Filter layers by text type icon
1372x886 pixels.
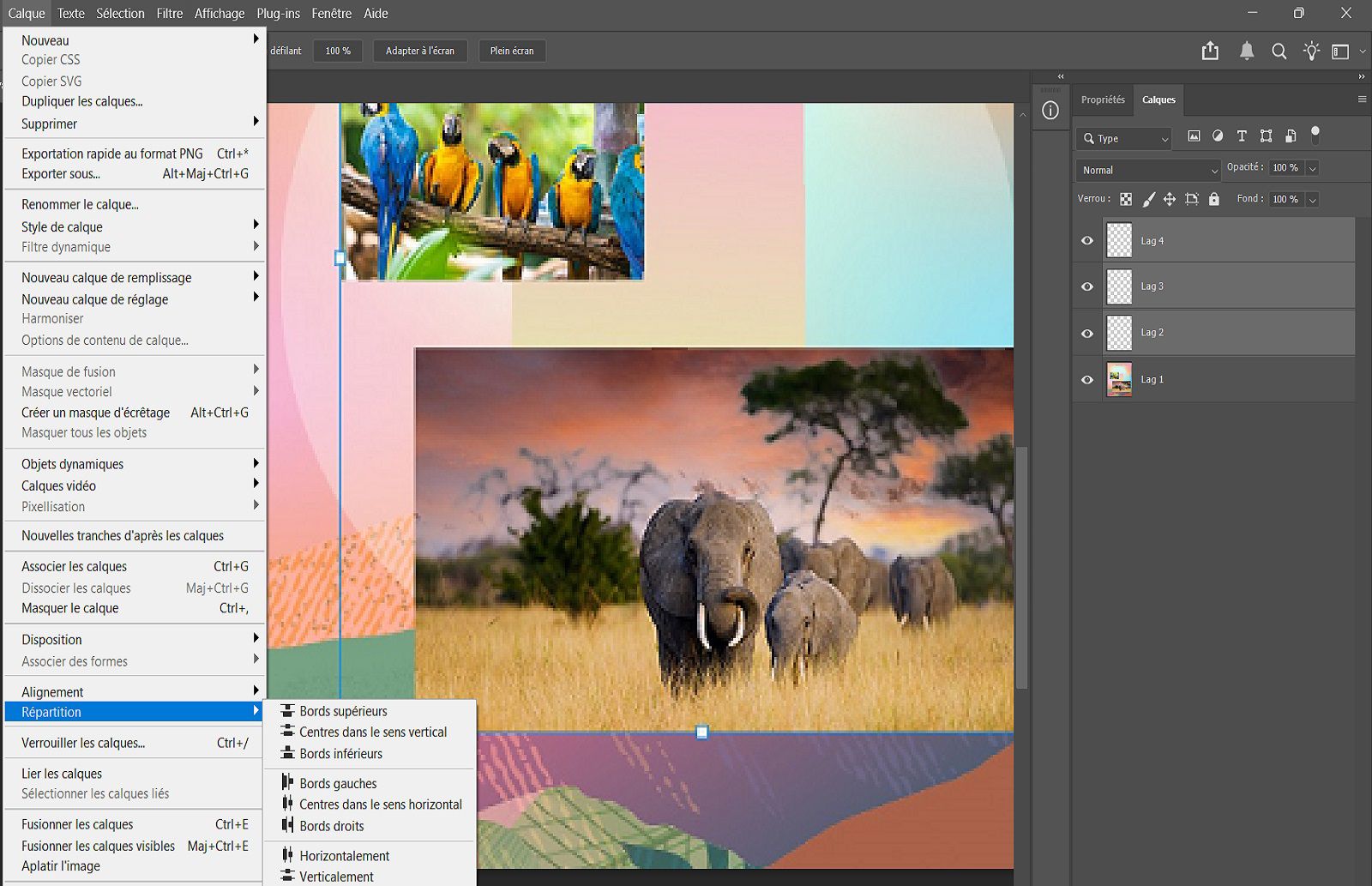1242,136
